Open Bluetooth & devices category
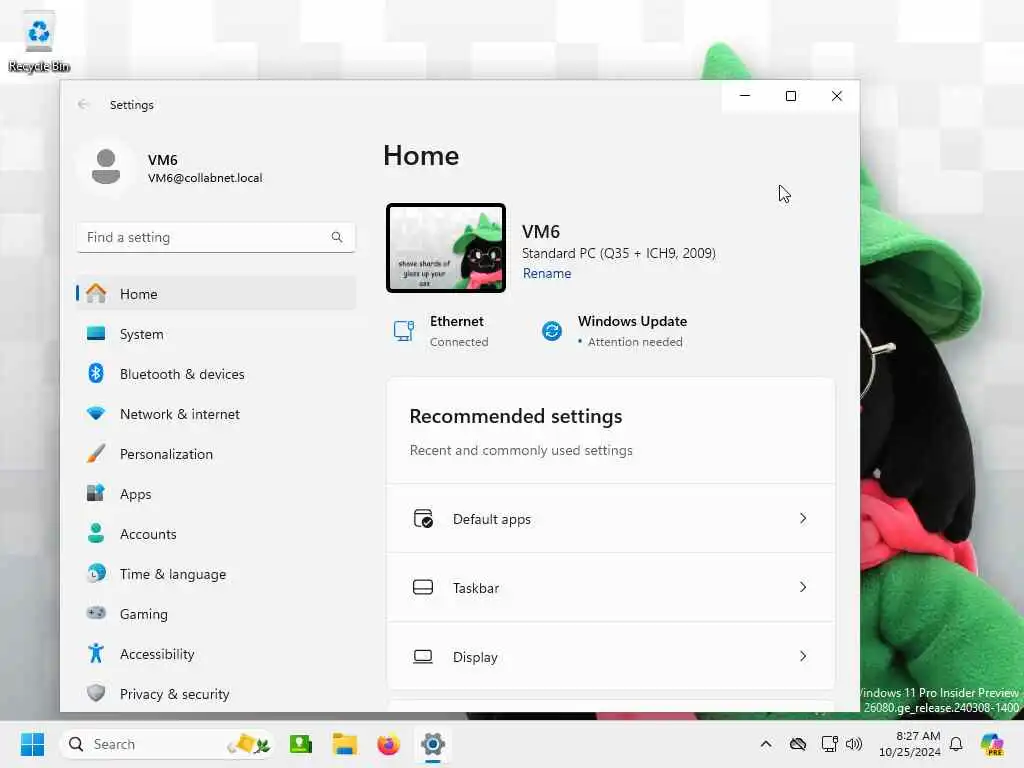 tap(216, 374)
